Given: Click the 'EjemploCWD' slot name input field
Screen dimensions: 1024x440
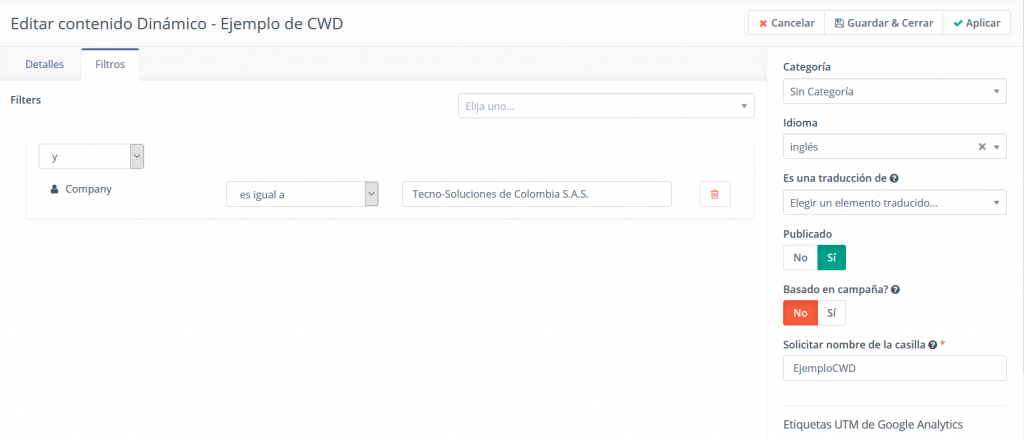Looking at the screenshot, I should (x=894, y=368).
